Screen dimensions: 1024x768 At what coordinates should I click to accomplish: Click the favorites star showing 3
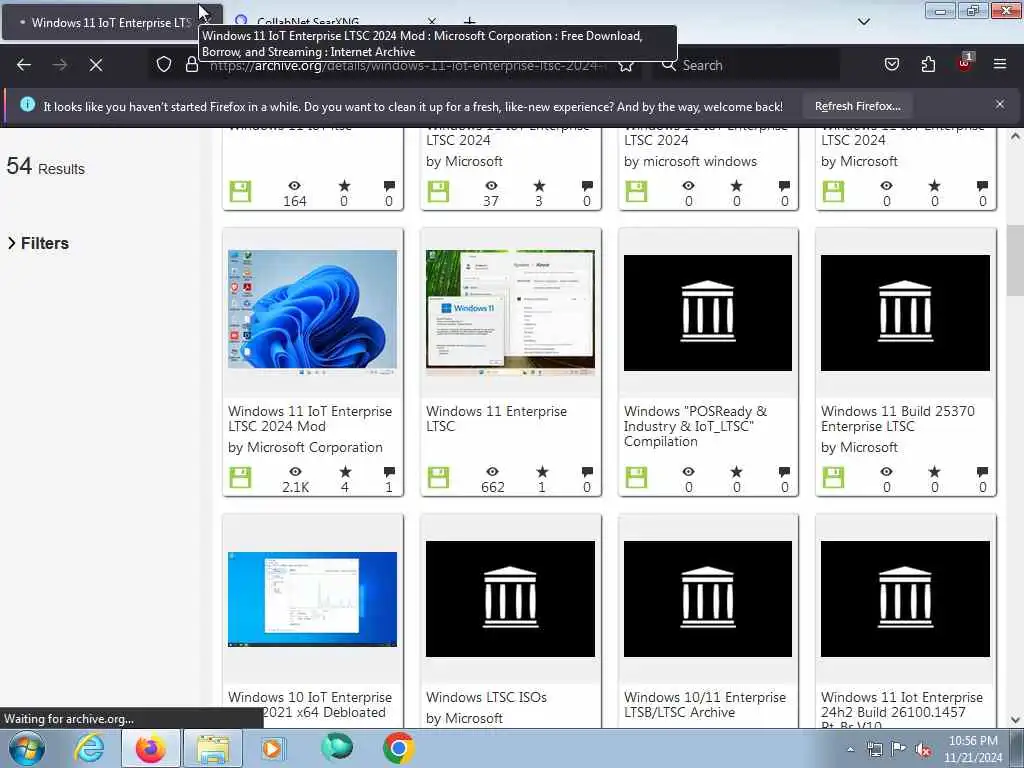[539, 186]
